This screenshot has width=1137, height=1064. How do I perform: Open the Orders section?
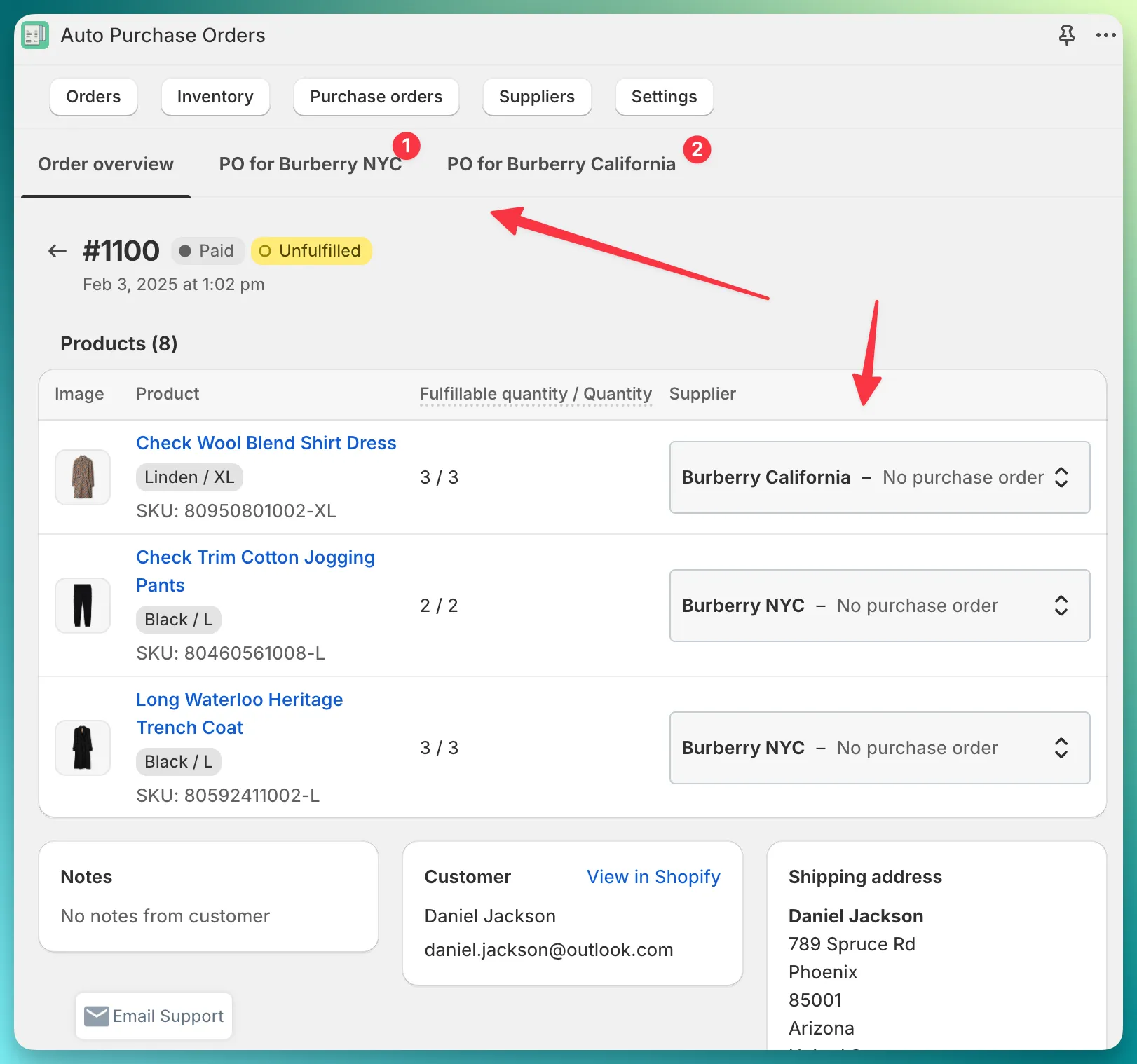(x=93, y=97)
